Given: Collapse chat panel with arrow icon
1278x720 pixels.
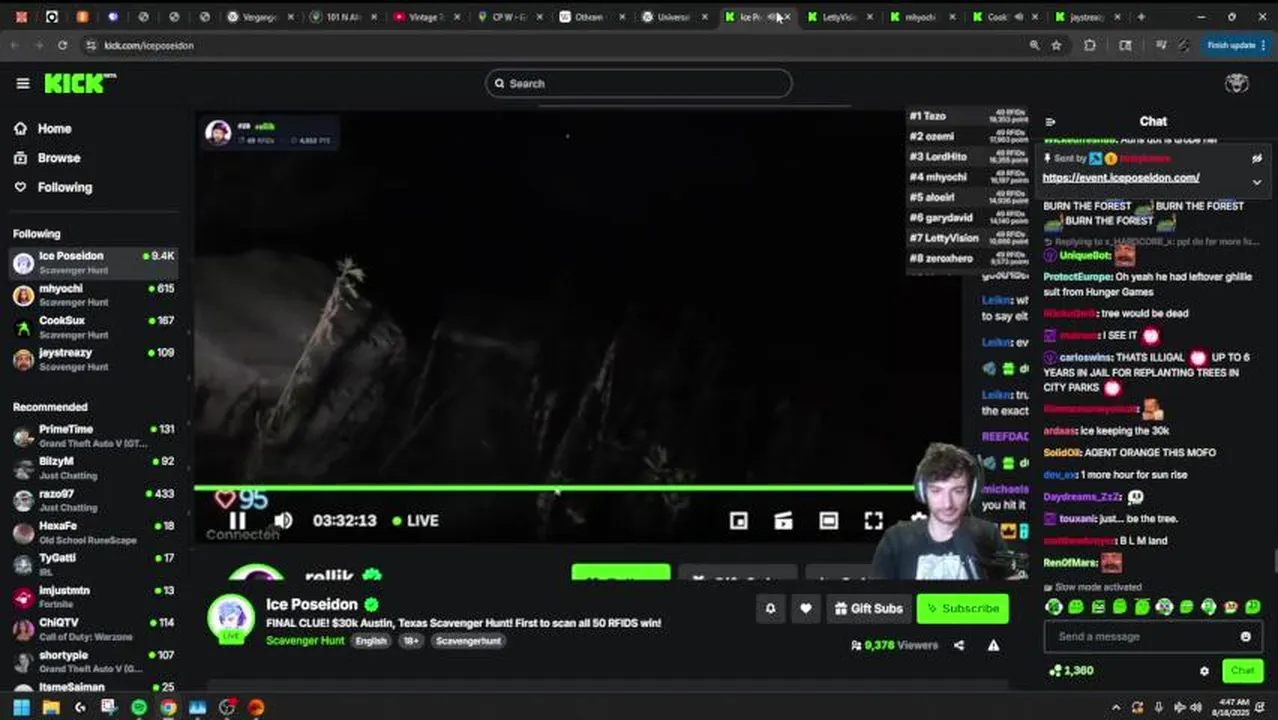Looking at the screenshot, I should (1050, 122).
